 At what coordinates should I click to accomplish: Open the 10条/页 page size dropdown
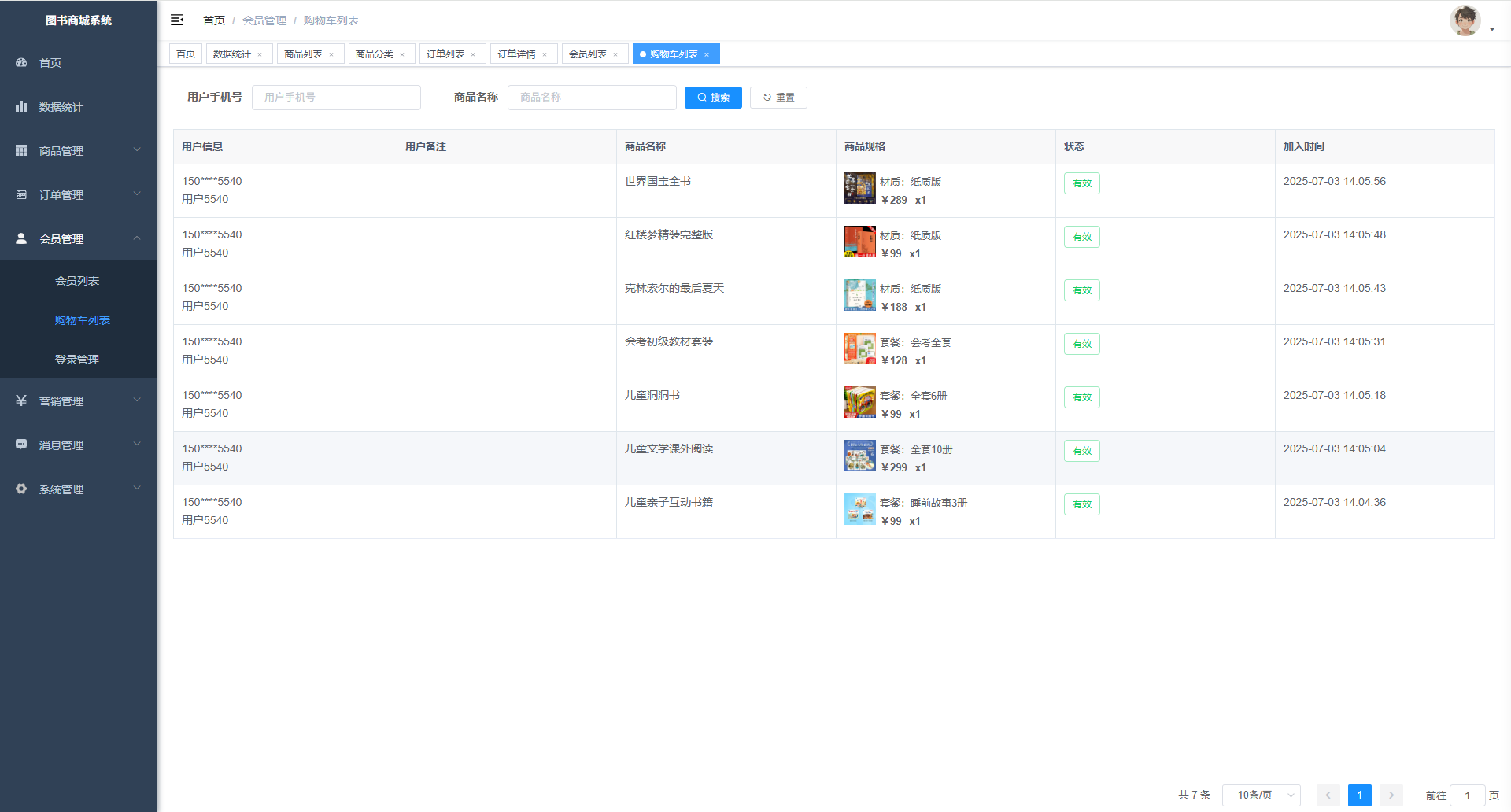(1261, 795)
